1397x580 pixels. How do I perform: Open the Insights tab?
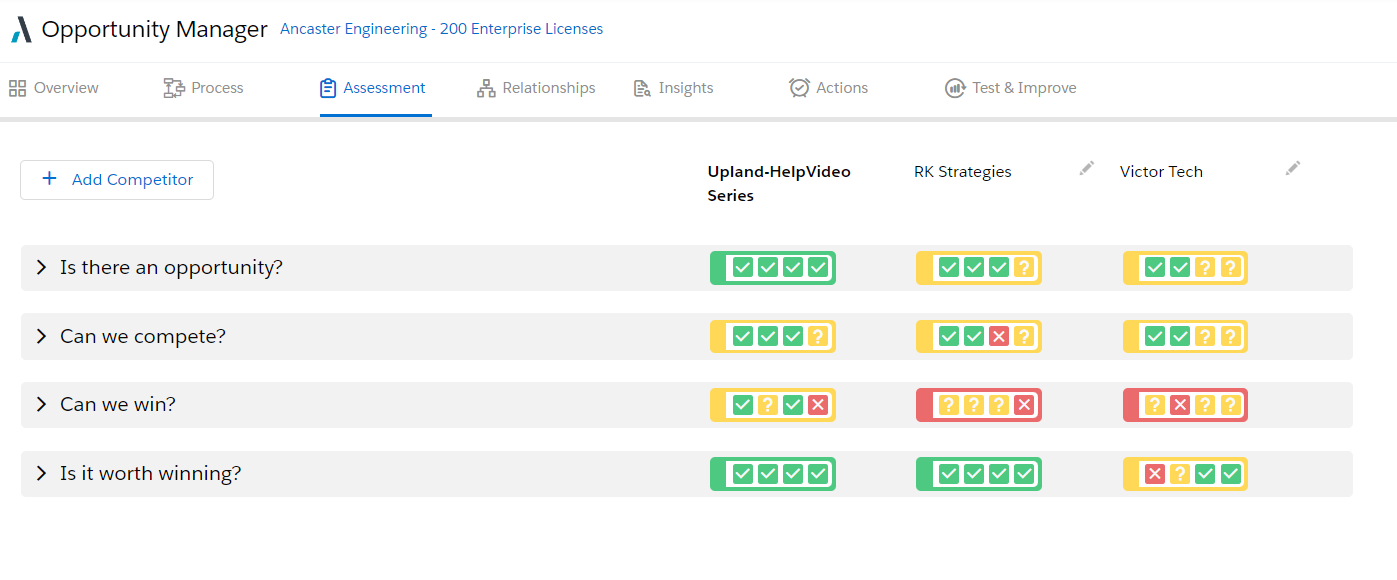(685, 88)
